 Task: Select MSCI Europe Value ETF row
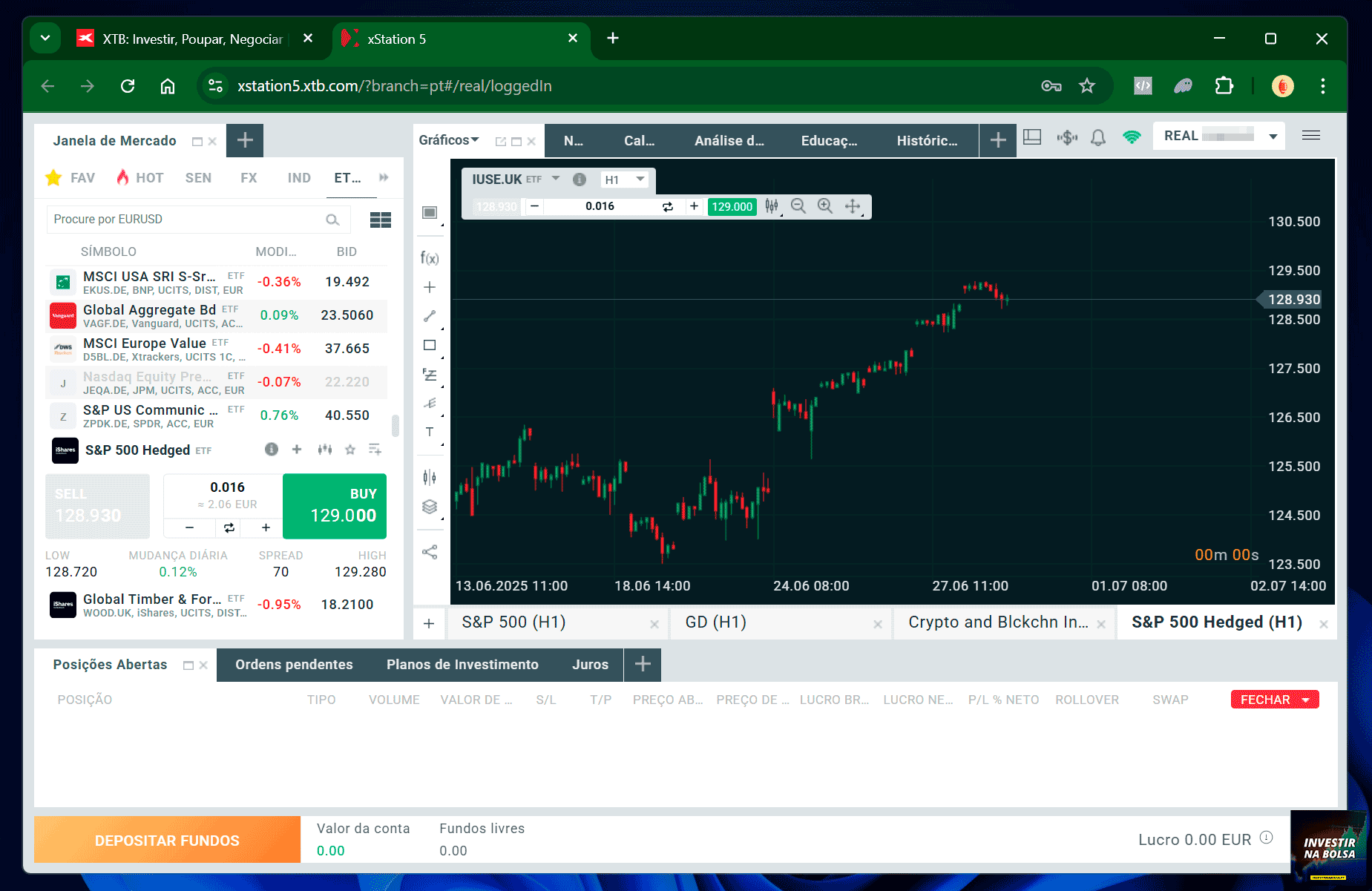tap(216, 349)
